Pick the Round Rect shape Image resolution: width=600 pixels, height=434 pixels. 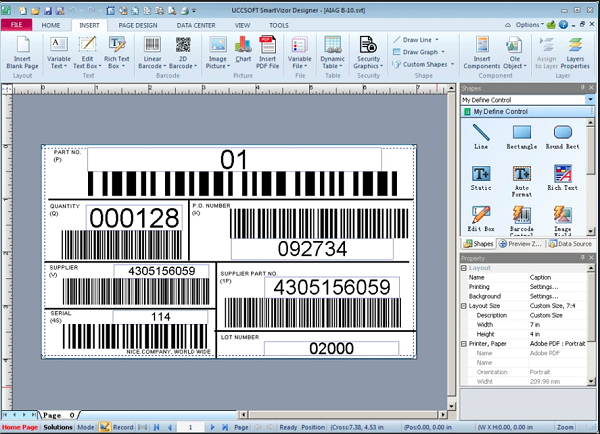click(x=562, y=136)
